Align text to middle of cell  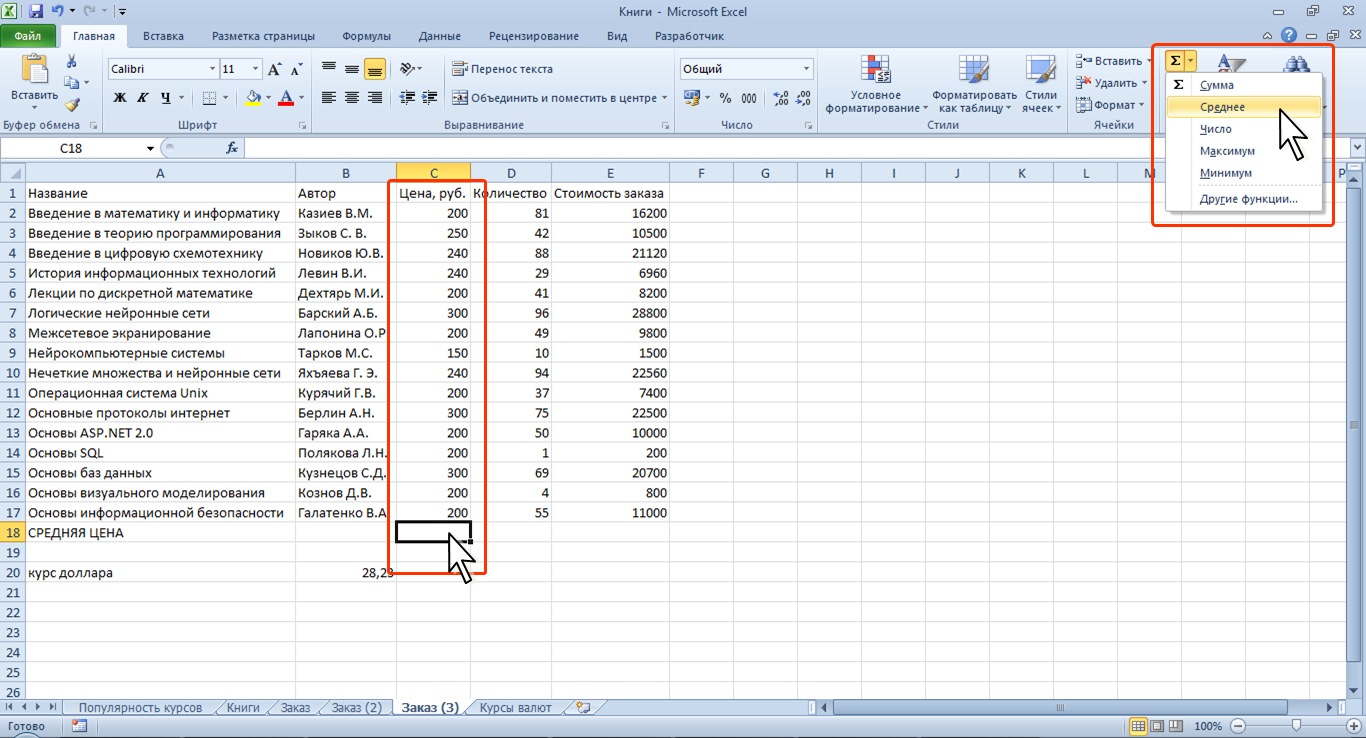(x=351, y=69)
